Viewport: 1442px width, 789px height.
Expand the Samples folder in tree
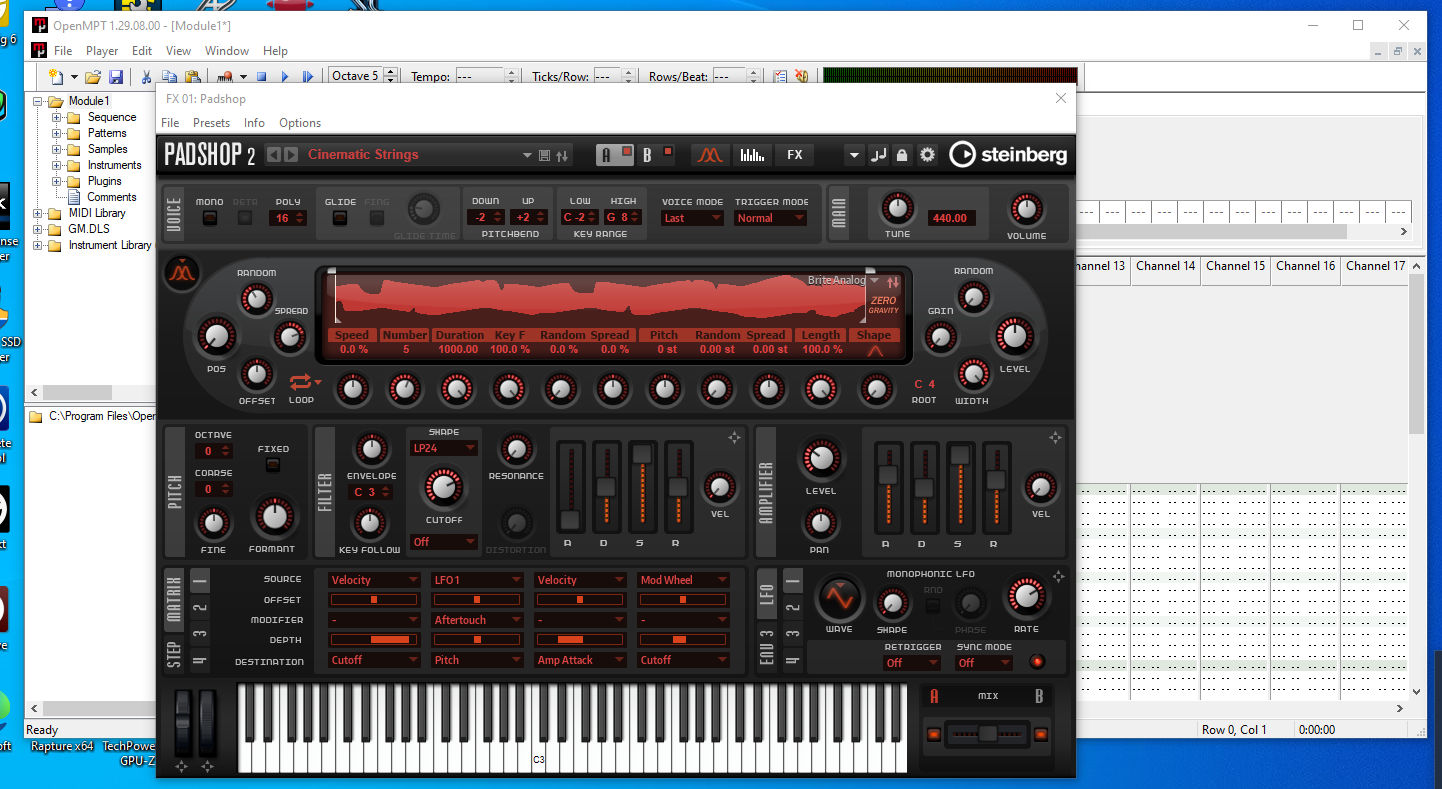pos(57,149)
